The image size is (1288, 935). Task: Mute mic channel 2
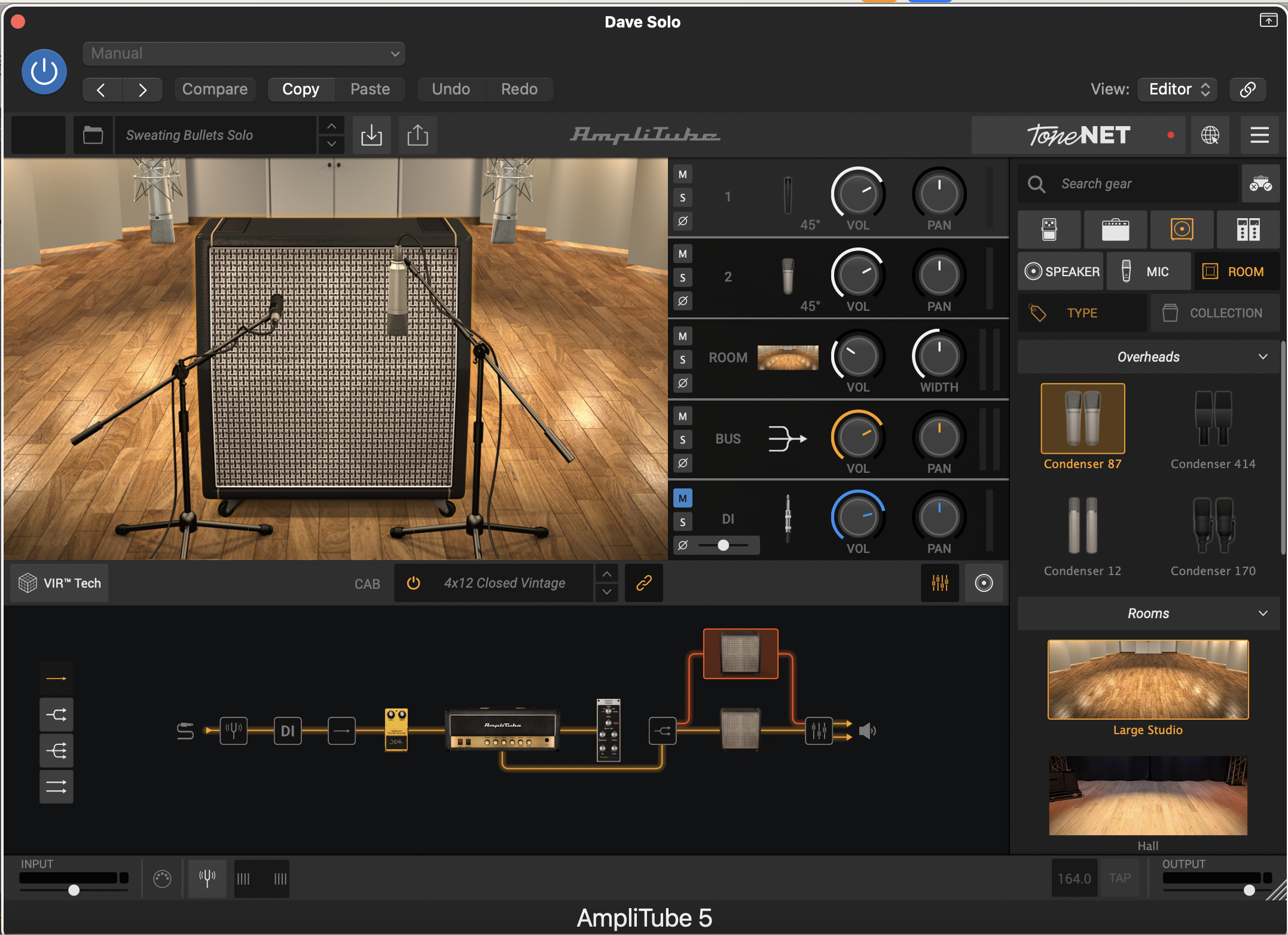[682, 254]
